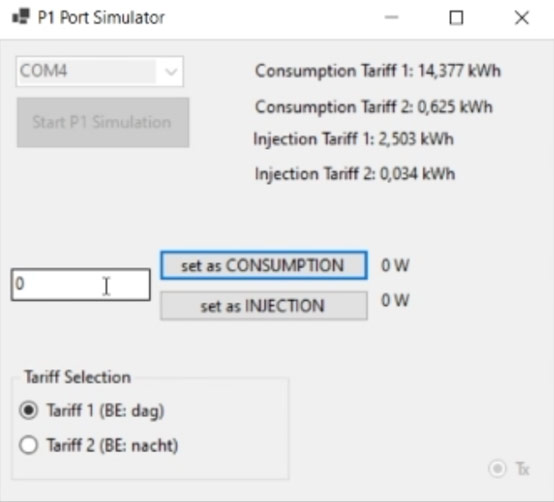Click the Tx indicator radio button

[497, 469]
